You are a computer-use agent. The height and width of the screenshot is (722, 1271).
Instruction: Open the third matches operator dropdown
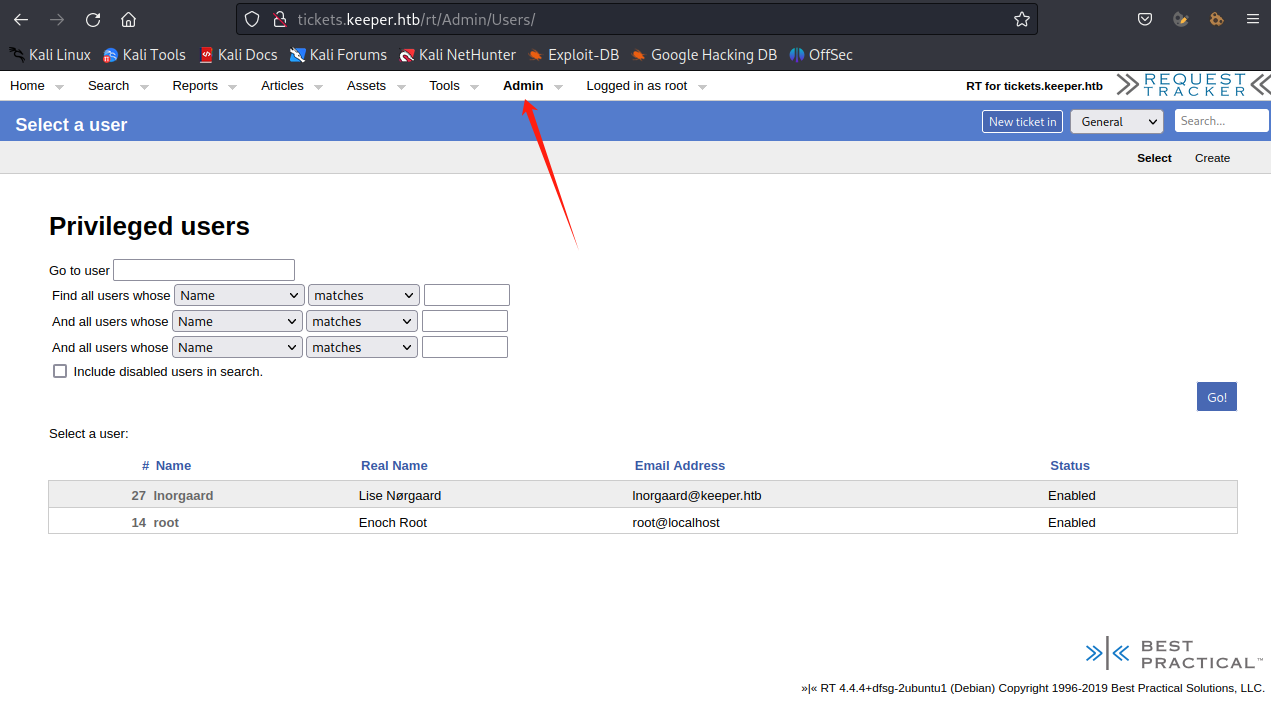click(362, 347)
